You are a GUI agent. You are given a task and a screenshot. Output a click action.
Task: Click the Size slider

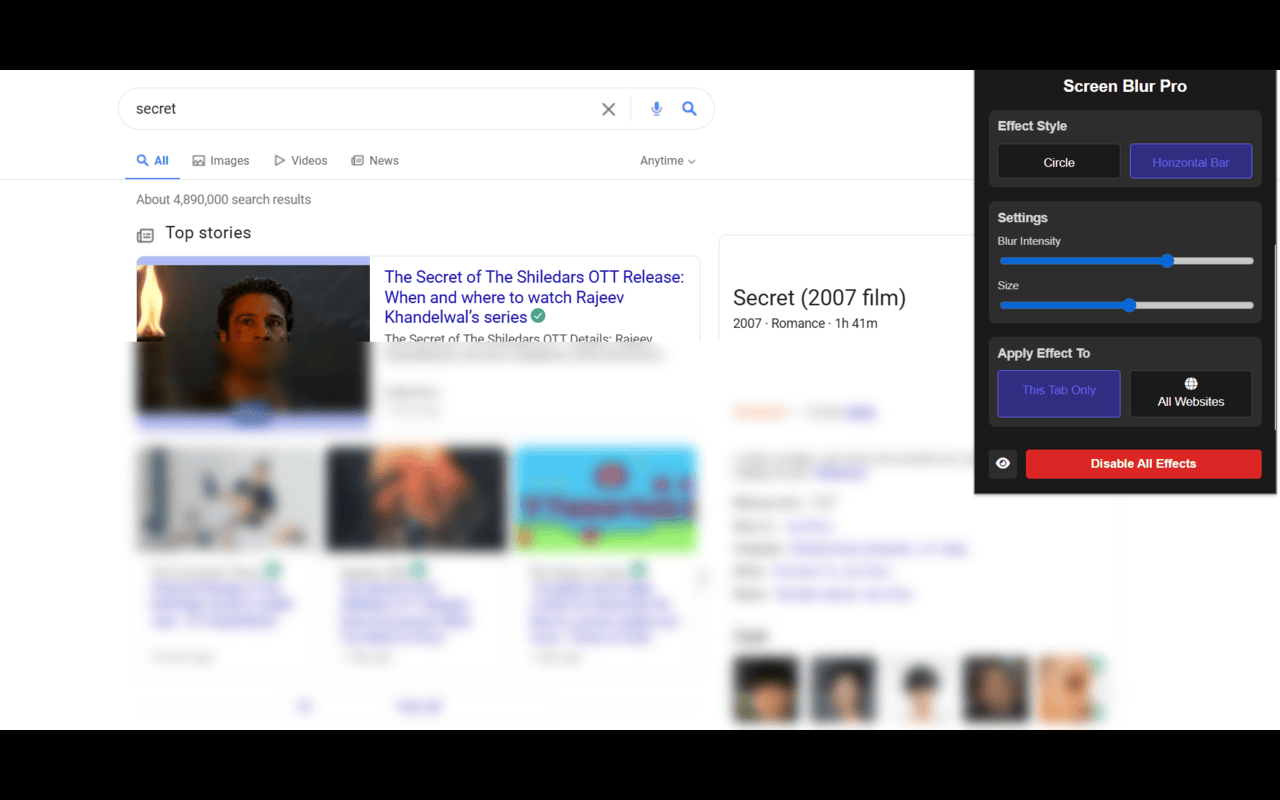1126,305
